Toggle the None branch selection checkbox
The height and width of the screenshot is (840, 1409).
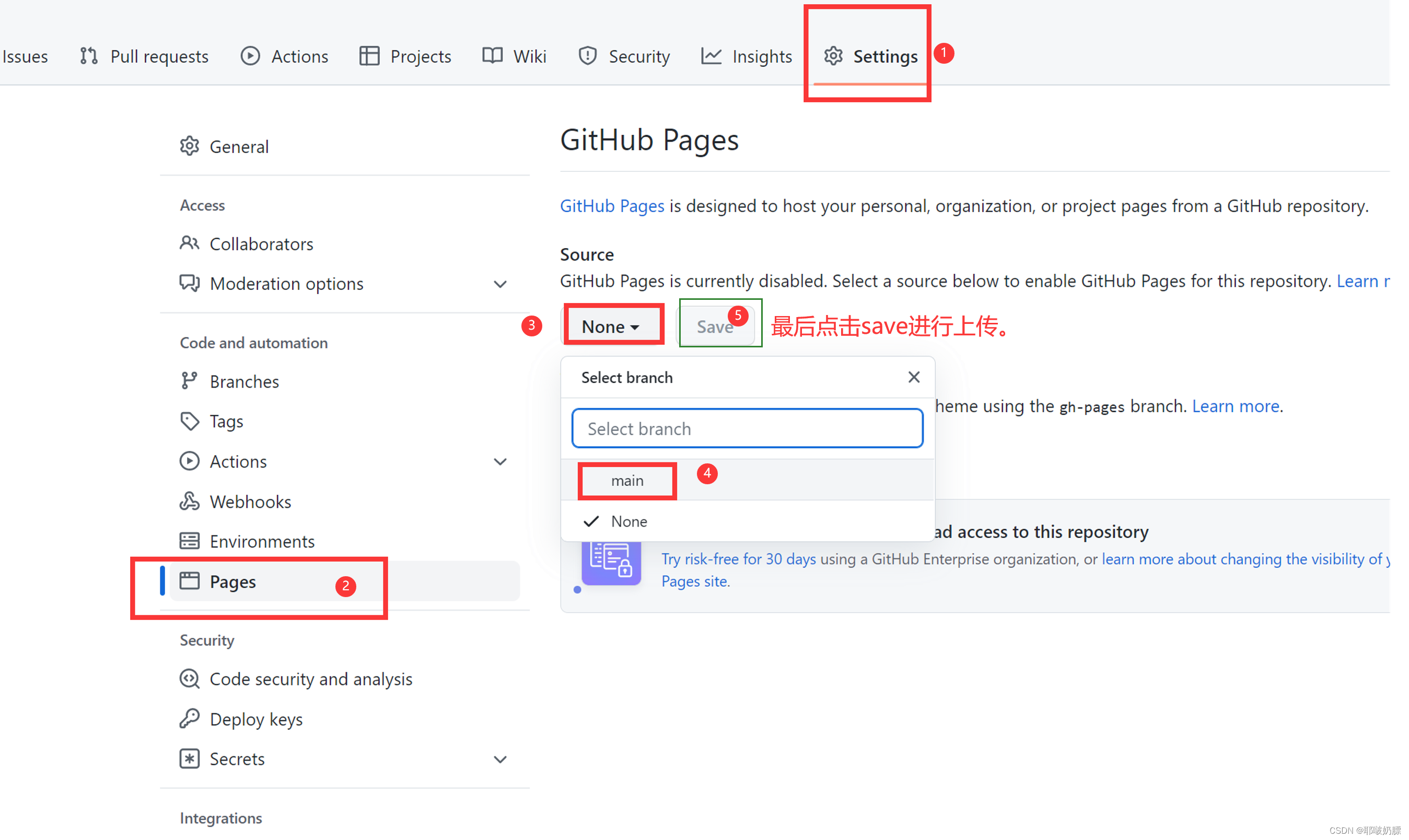coord(592,521)
